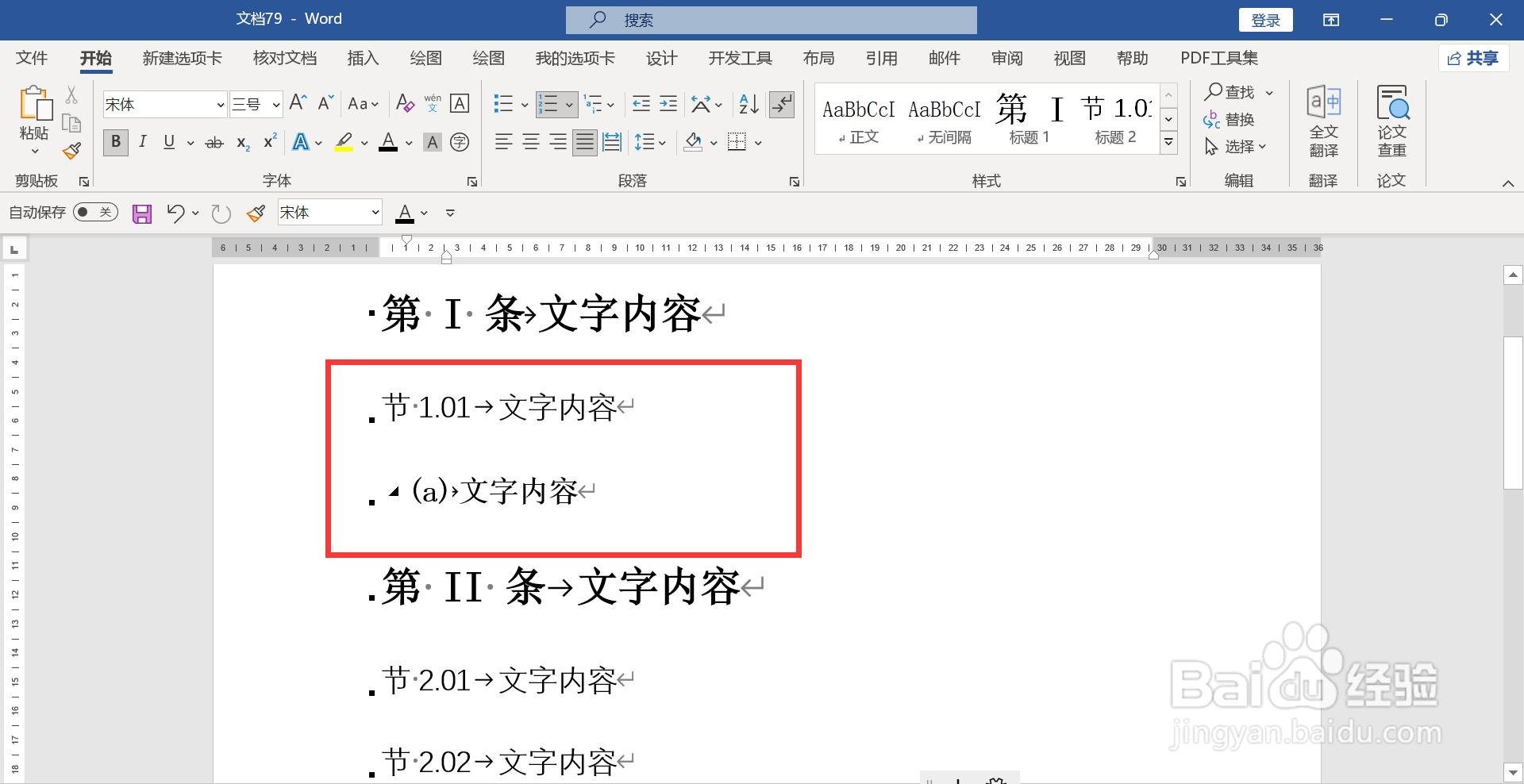The width and height of the screenshot is (1524, 784).
Task: Click the Paste clipboard icon
Action: point(35,104)
